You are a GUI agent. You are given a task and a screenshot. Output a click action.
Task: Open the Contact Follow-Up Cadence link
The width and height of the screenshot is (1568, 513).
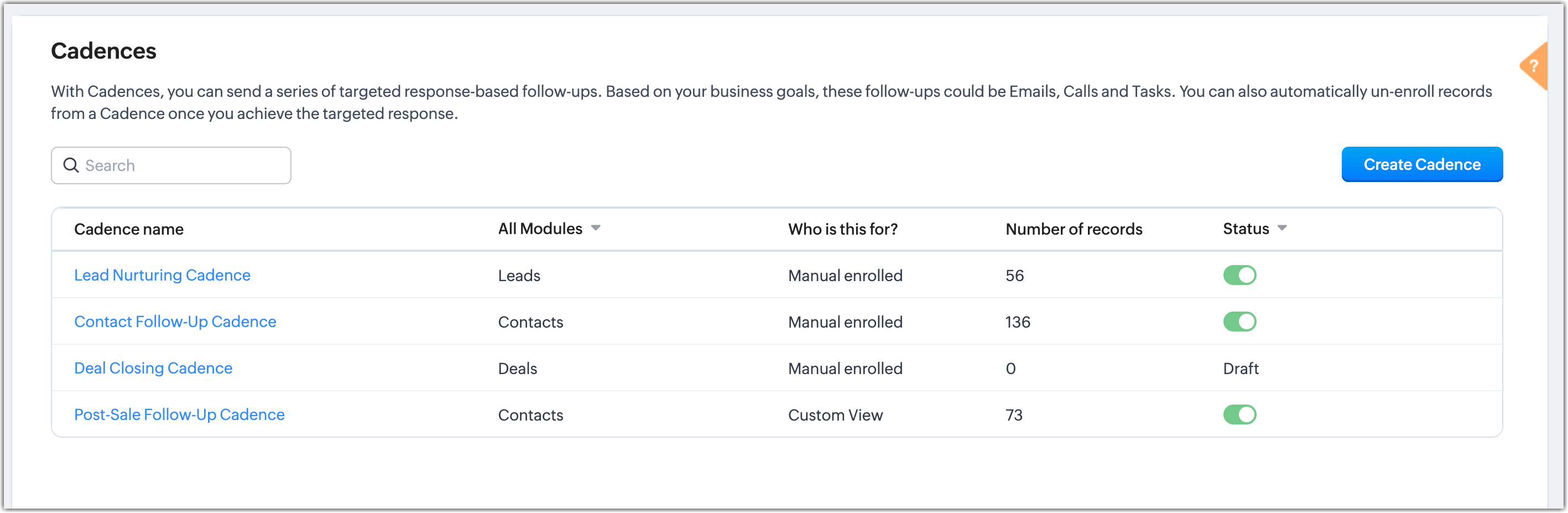(175, 322)
